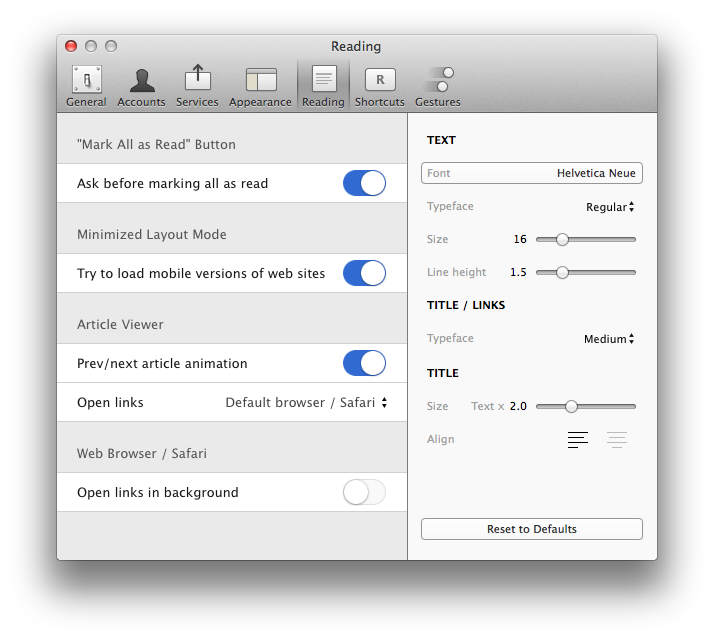Screen dimensions: 714x639
Task: Open the Shortcuts preferences pane
Action: (x=380, y=86)
